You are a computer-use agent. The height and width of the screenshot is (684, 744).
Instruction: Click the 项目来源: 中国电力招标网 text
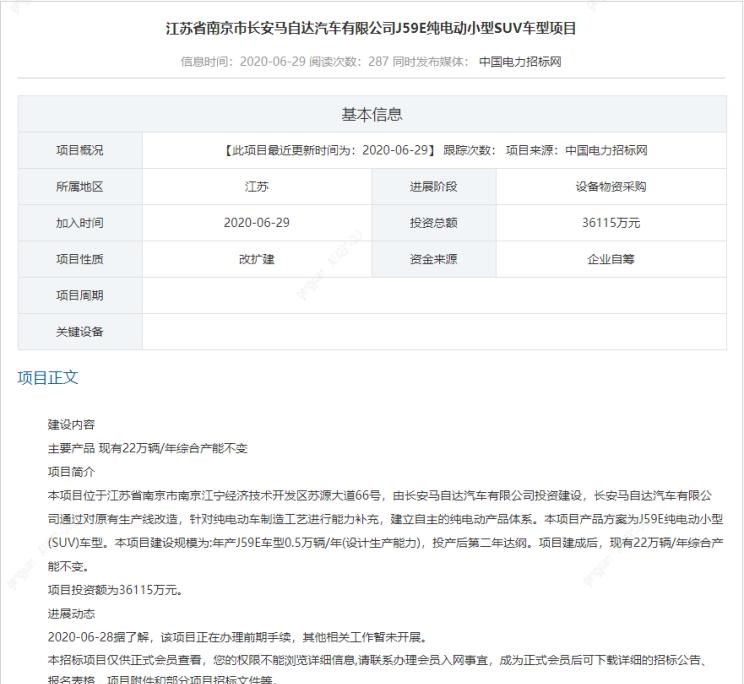[577, 150]
